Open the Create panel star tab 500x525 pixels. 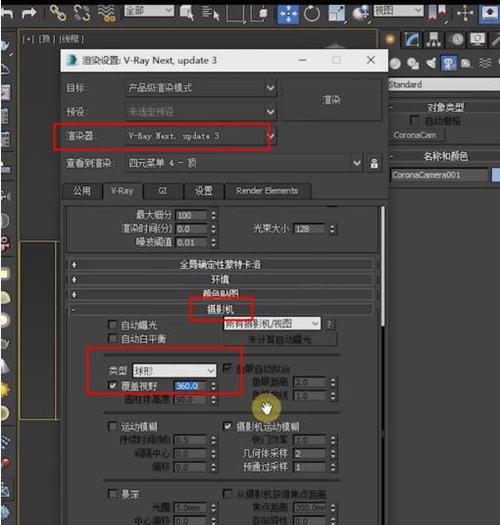[390, 40]
